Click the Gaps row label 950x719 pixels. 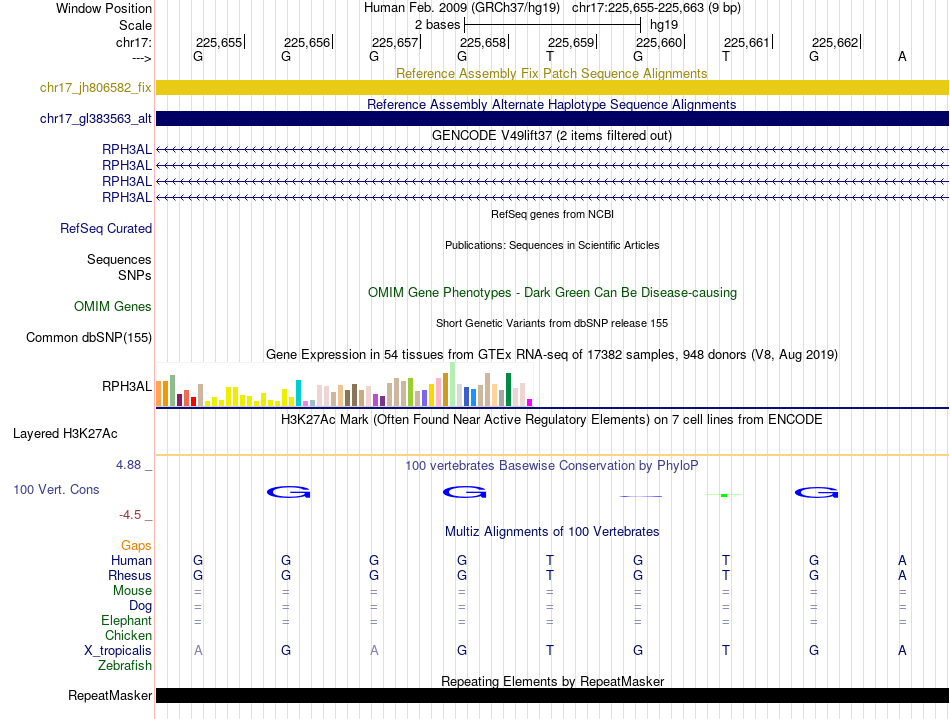point(136,546)
